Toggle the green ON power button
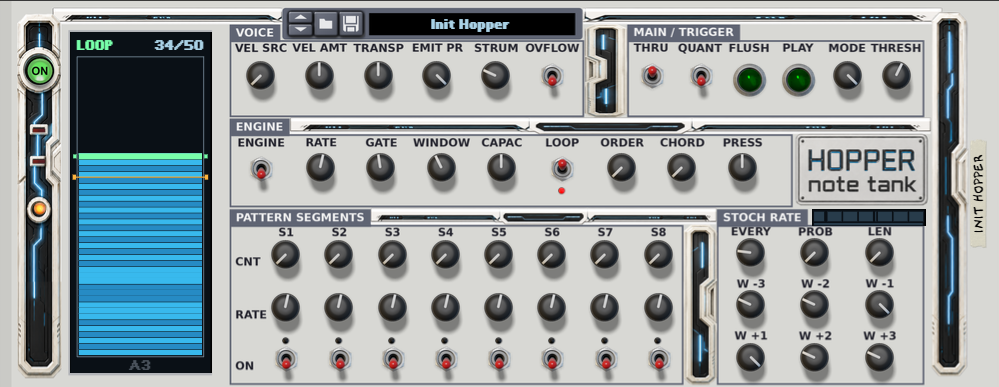The image size is (999, 387). pyautogui.click(x=40, y=71)
